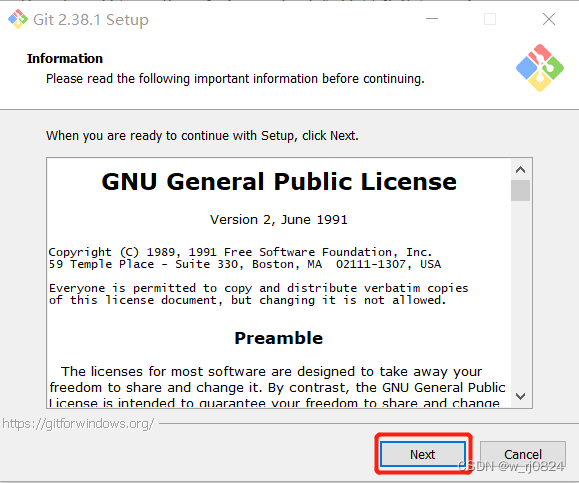Click 'The licenses for most software' line
The width and height of the screenshot is (579, 483).
(272, 371)
